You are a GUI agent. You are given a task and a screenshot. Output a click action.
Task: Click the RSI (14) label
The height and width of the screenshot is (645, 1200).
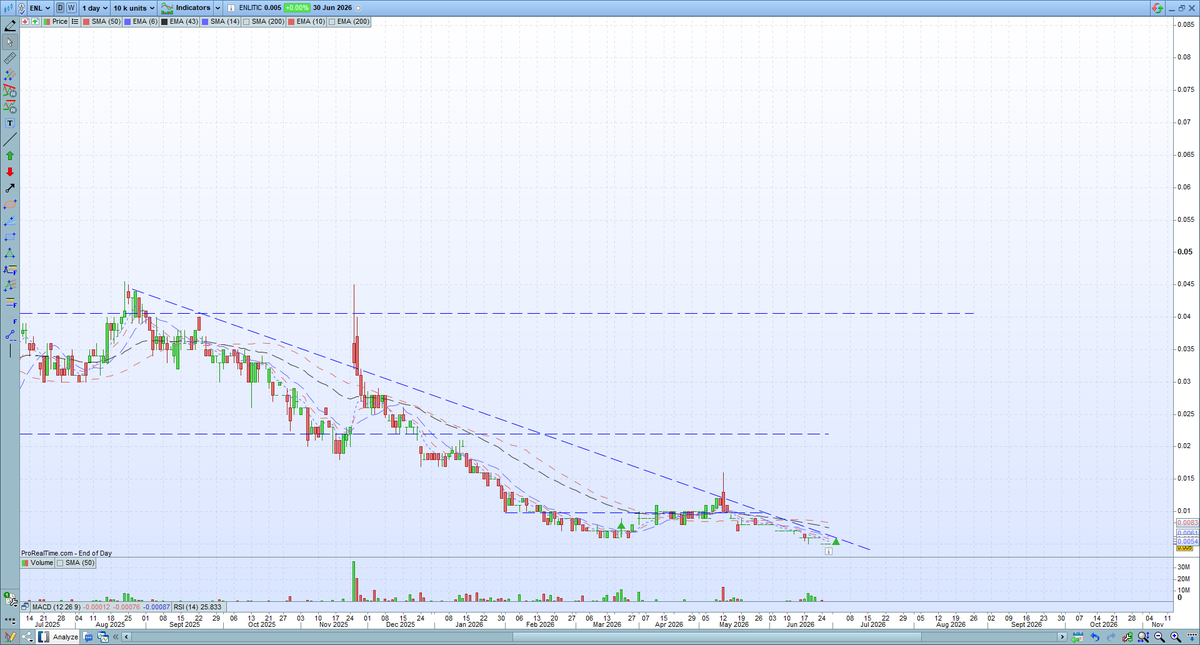click(x=185, y=607)
